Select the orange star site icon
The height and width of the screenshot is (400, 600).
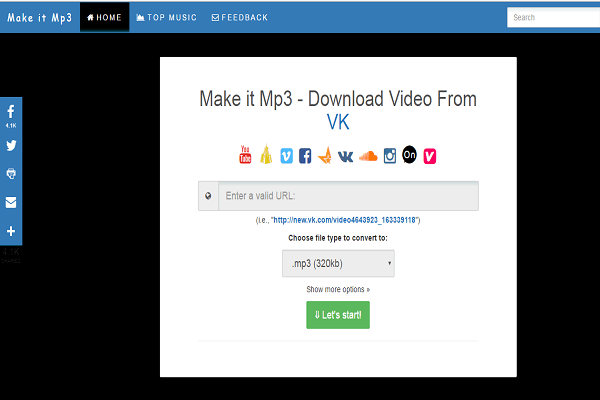(325, 155)
